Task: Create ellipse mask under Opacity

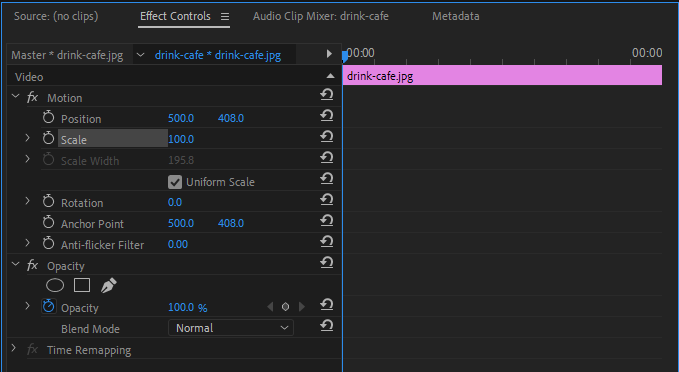Action: 55,285
